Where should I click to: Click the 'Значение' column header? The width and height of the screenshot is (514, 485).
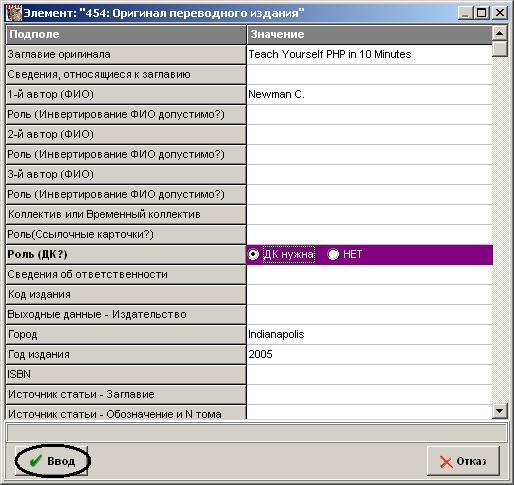click(x=369, y=34)
